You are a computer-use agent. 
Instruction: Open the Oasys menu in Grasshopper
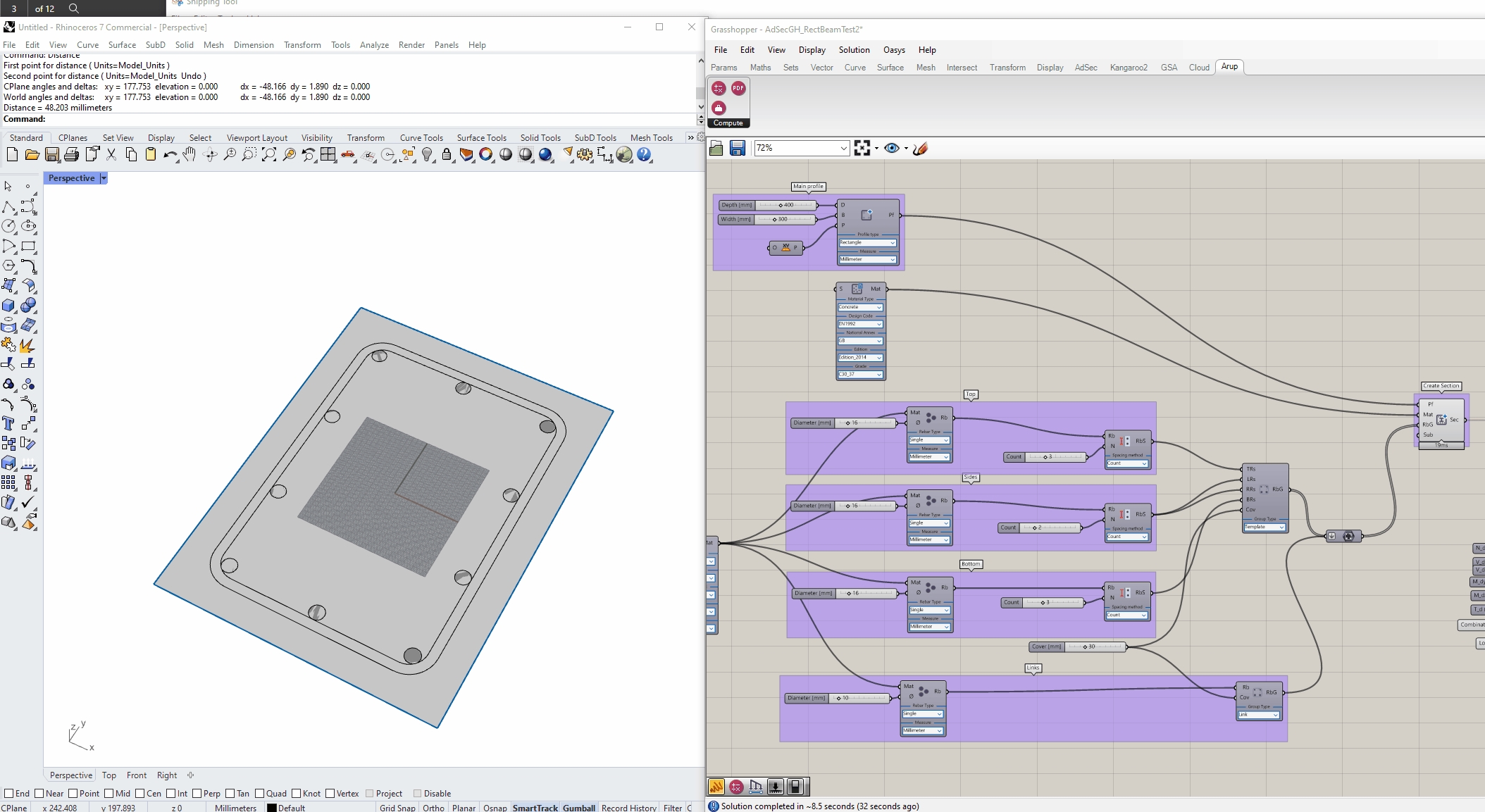pyautogui.click(x=894, y=50)
